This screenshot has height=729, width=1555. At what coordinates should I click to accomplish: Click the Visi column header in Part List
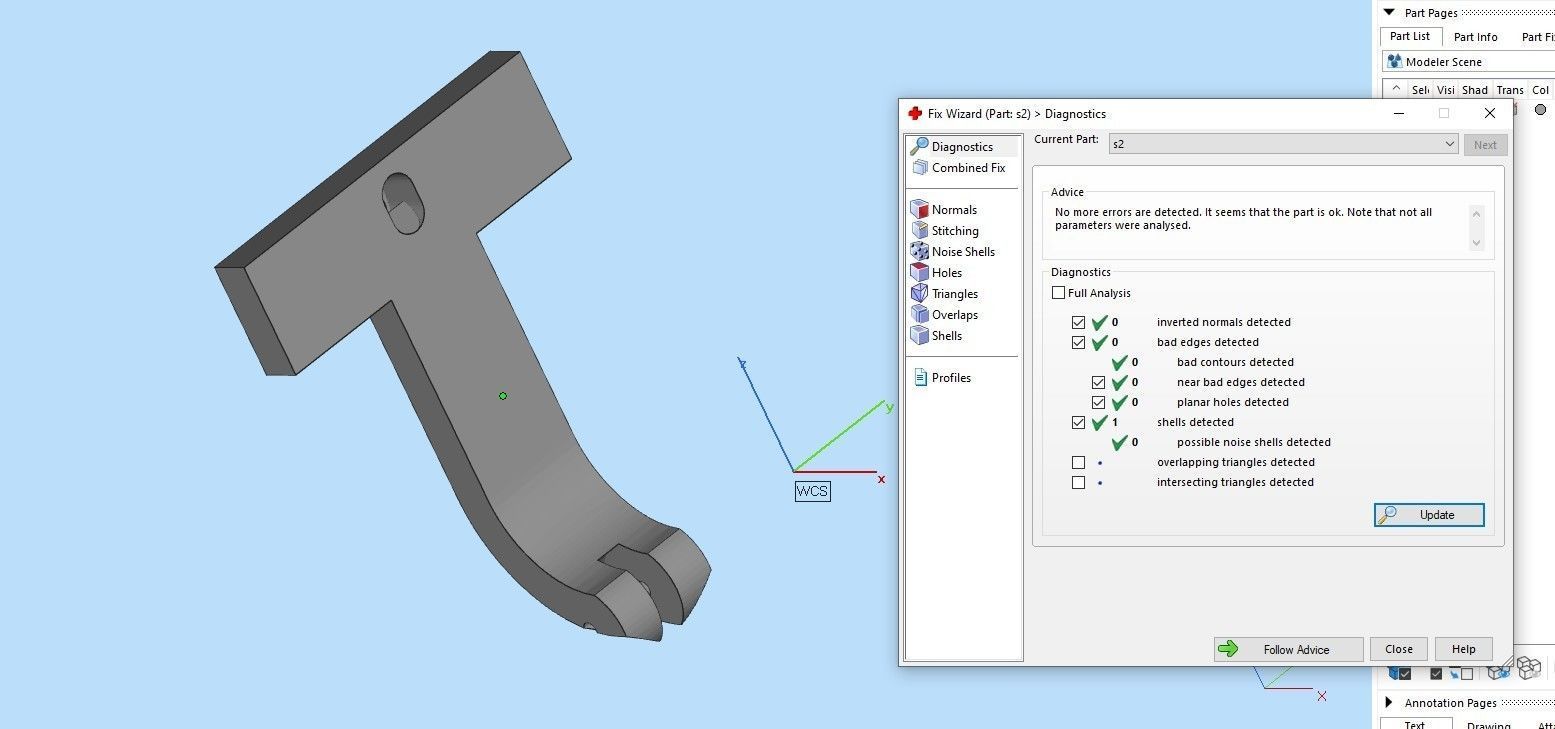point(1446,90)
